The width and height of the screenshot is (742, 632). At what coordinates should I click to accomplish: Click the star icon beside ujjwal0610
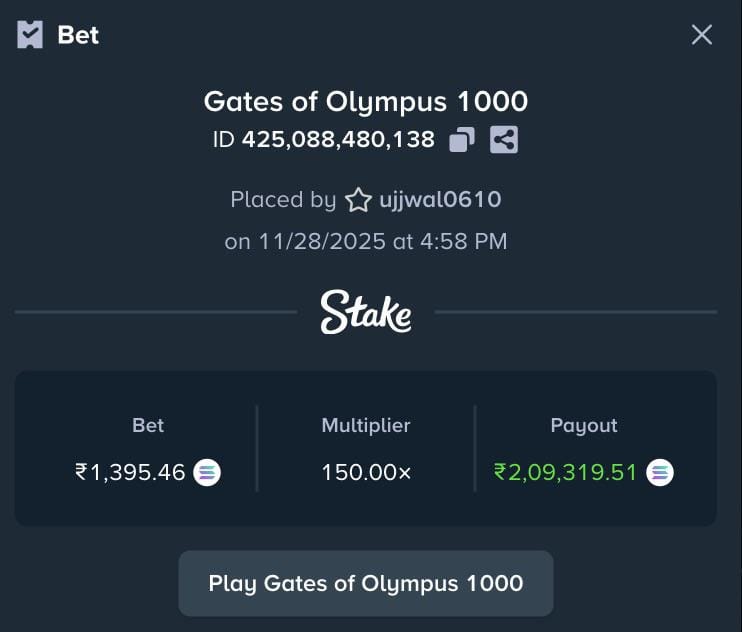coord(358,200)
